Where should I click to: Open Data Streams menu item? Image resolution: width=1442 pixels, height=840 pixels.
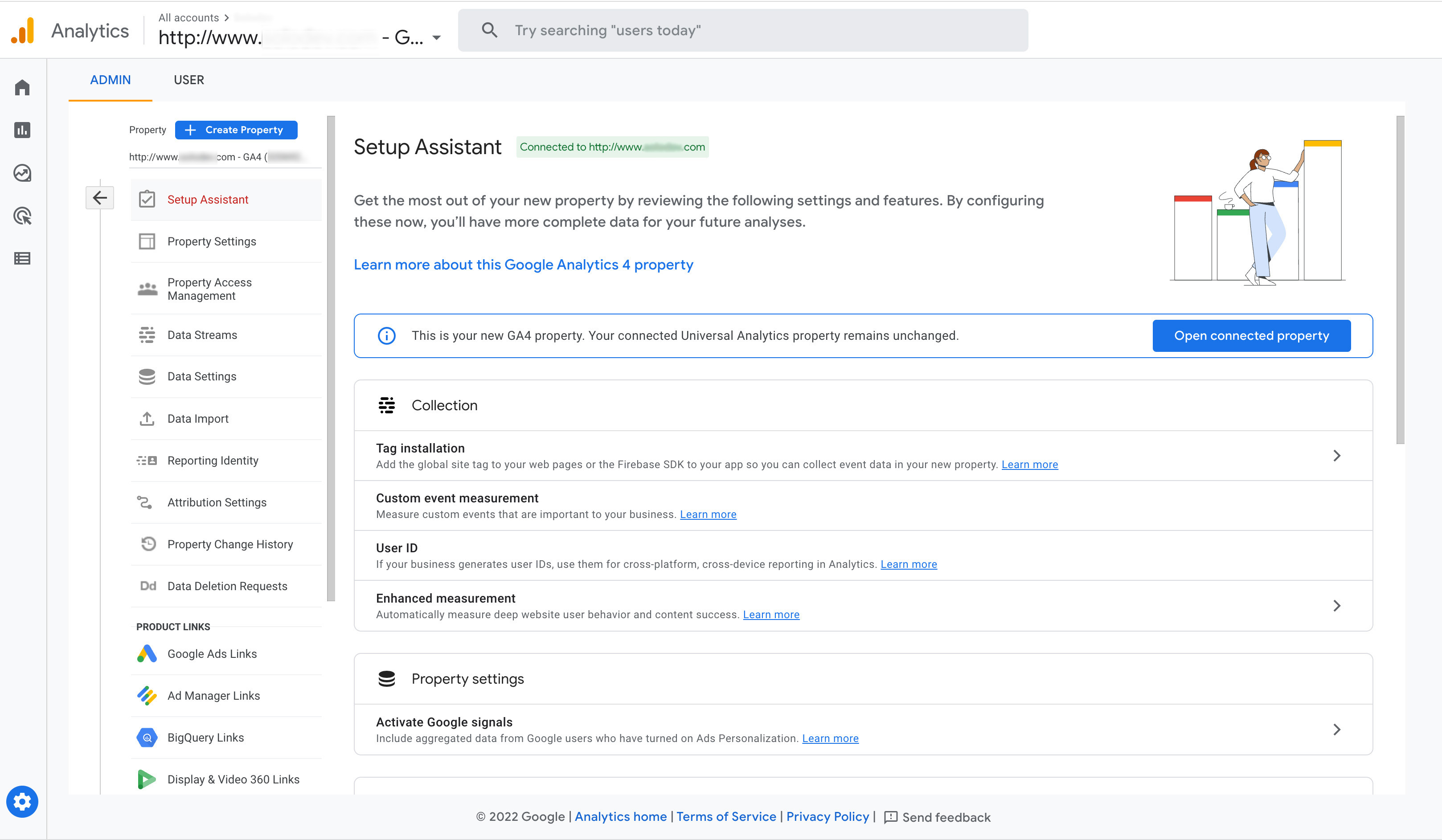point(226,335)
